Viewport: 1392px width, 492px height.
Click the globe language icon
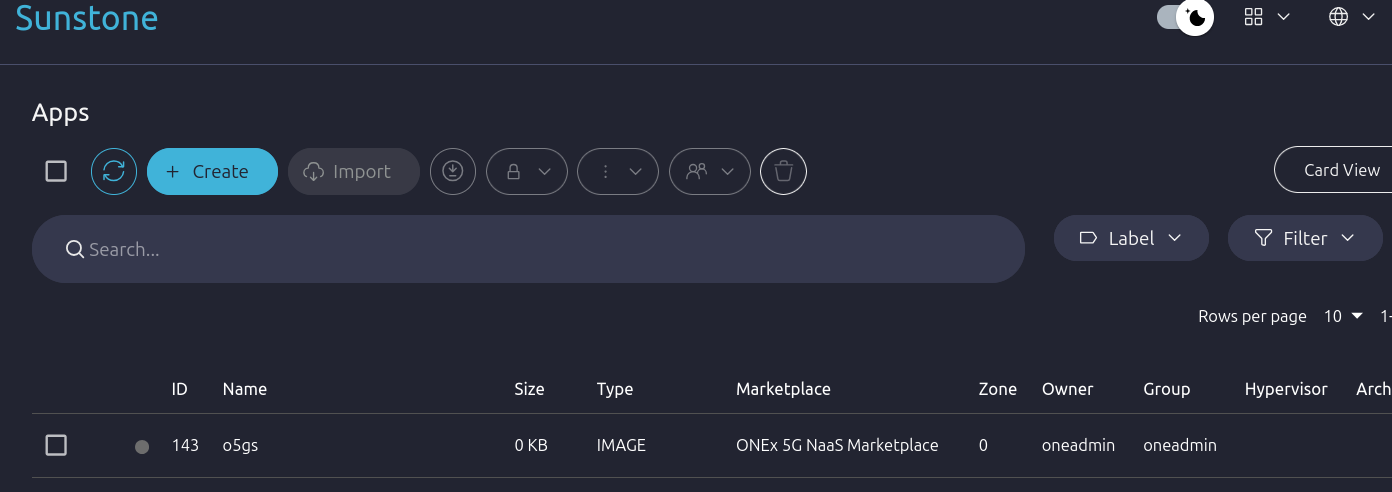(1339, 17)
